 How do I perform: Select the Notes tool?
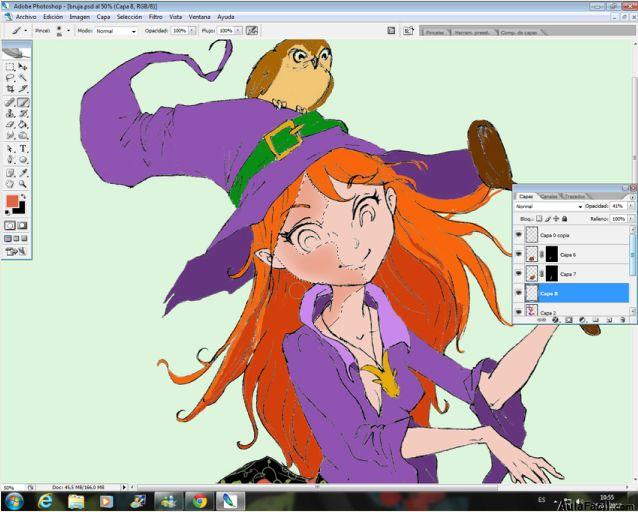[10, 173]
